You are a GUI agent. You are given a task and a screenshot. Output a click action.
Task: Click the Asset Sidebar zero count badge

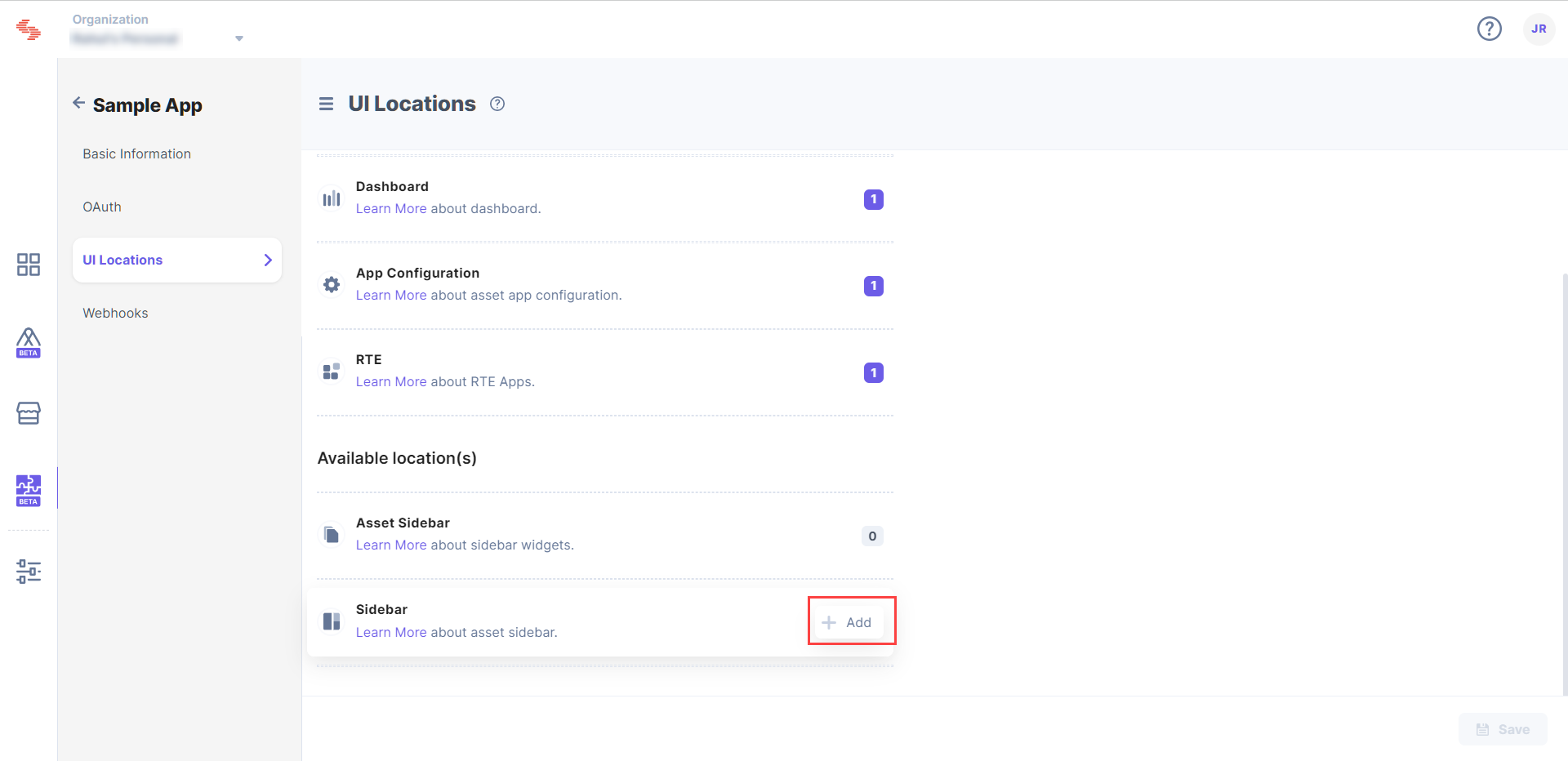click(x=872, y=536)
